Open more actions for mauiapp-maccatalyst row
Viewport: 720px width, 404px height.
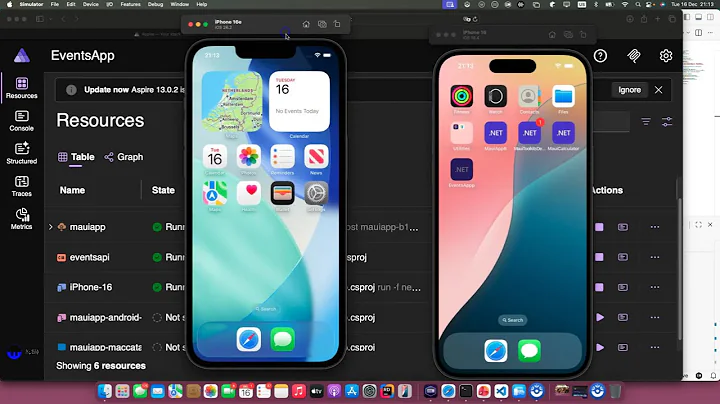click(655, 348)
